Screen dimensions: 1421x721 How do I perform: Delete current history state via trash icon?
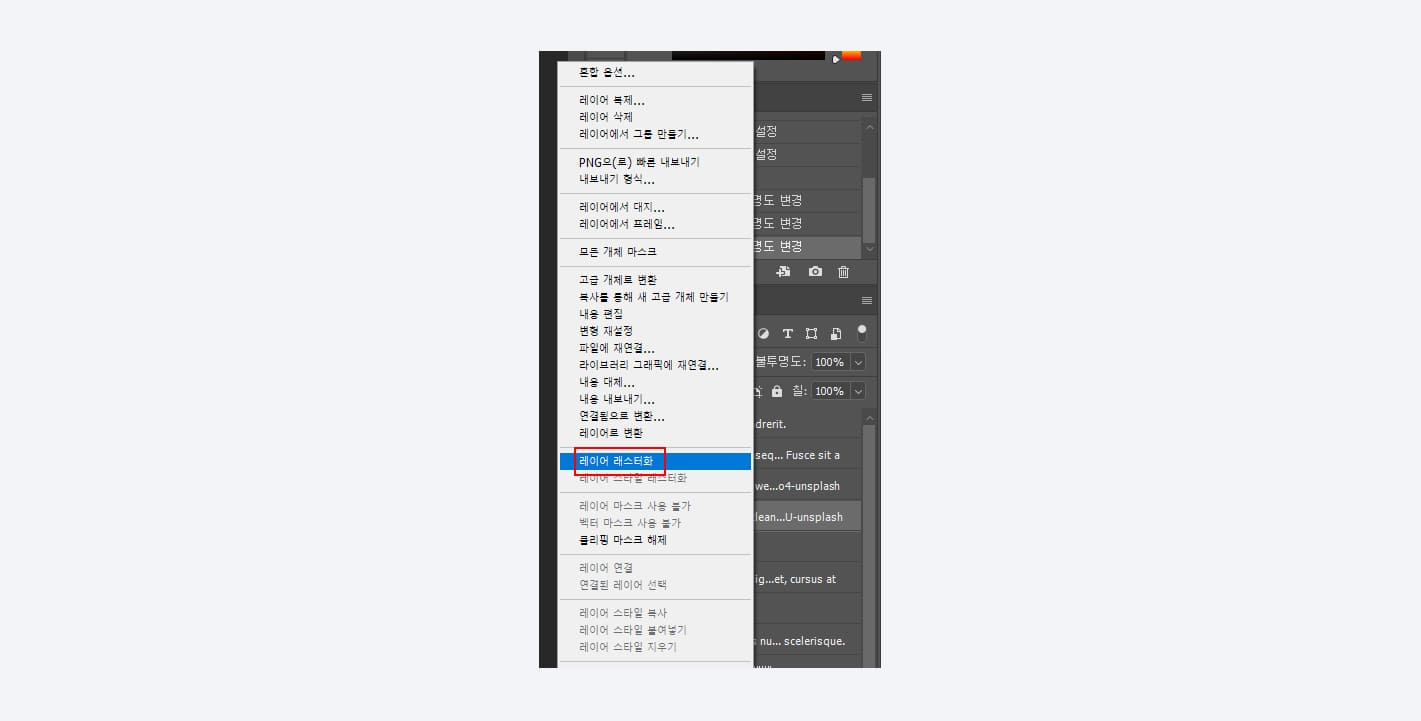[843, 271]
